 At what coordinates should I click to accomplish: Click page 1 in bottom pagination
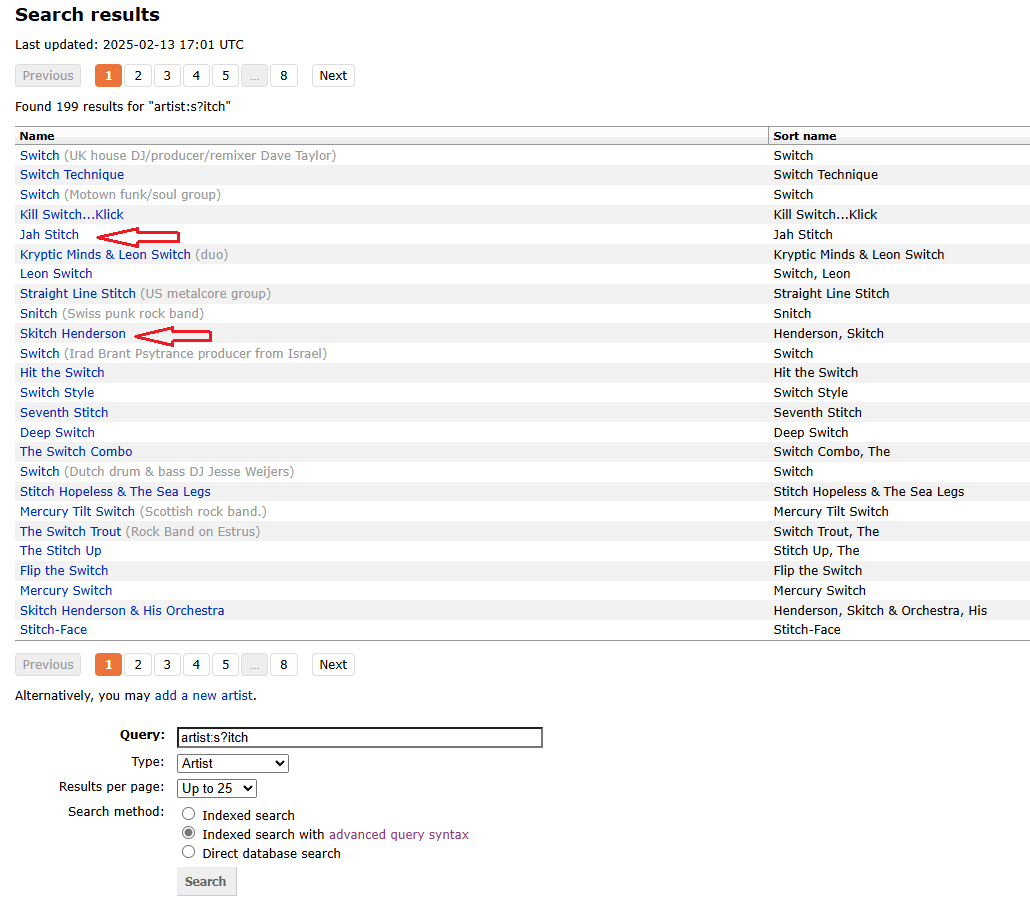pyautogui.click(x=108, y=665)
